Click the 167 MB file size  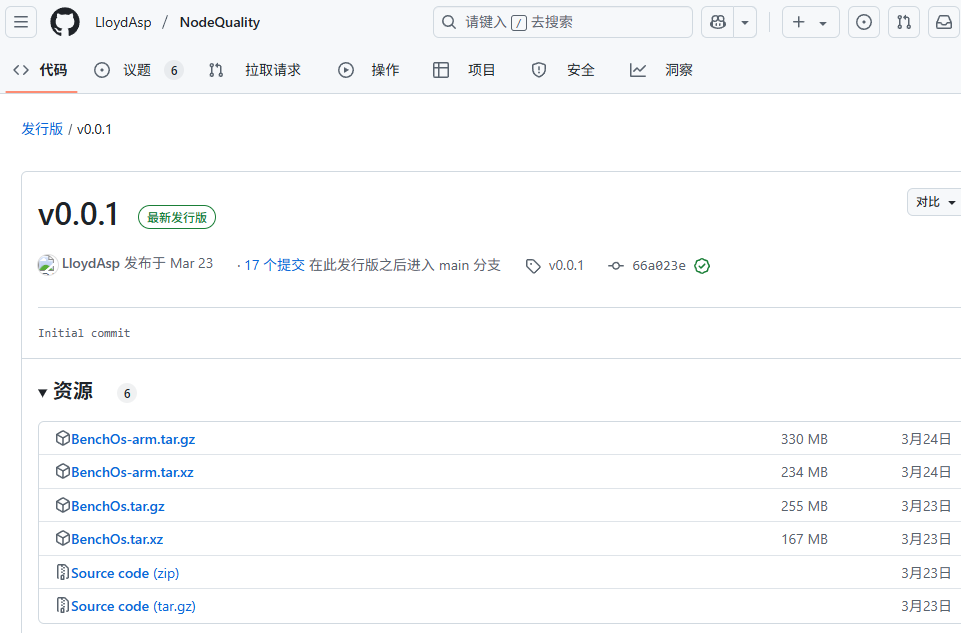(804, 539)
